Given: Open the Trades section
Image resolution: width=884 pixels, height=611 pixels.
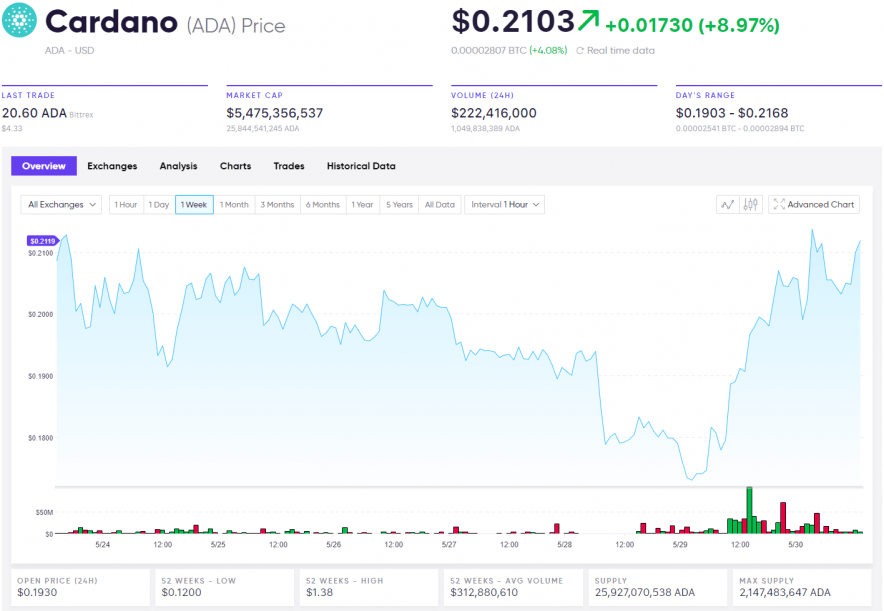Looking at the screenshot, I should pyautogui.click(x=288, y=166).
